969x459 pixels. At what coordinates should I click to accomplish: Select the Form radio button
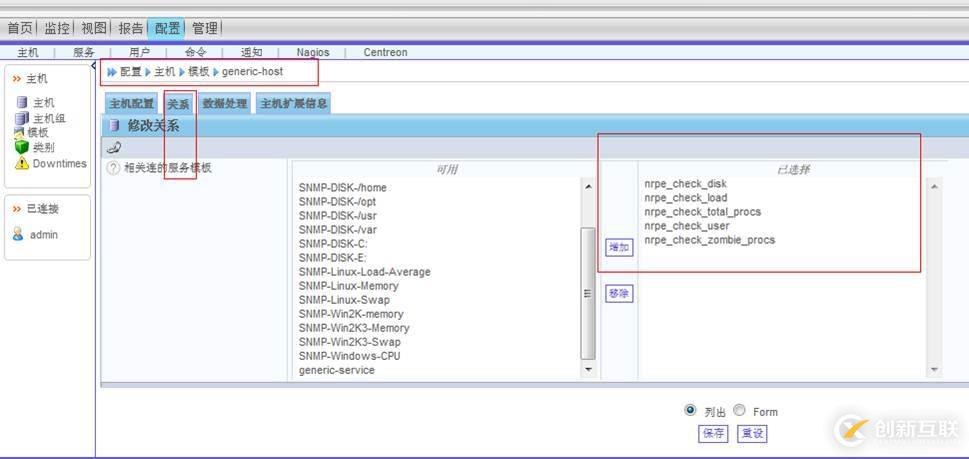point(739,410)
